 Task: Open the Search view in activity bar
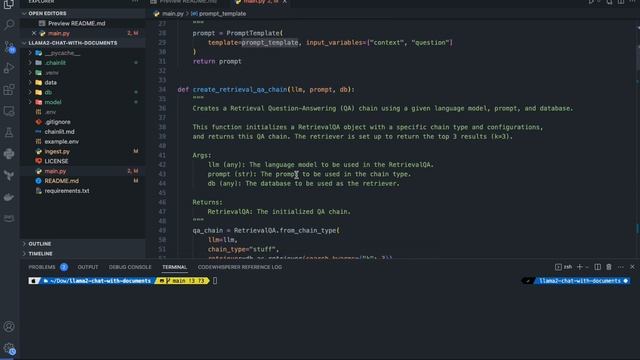[x=9, y=25]
